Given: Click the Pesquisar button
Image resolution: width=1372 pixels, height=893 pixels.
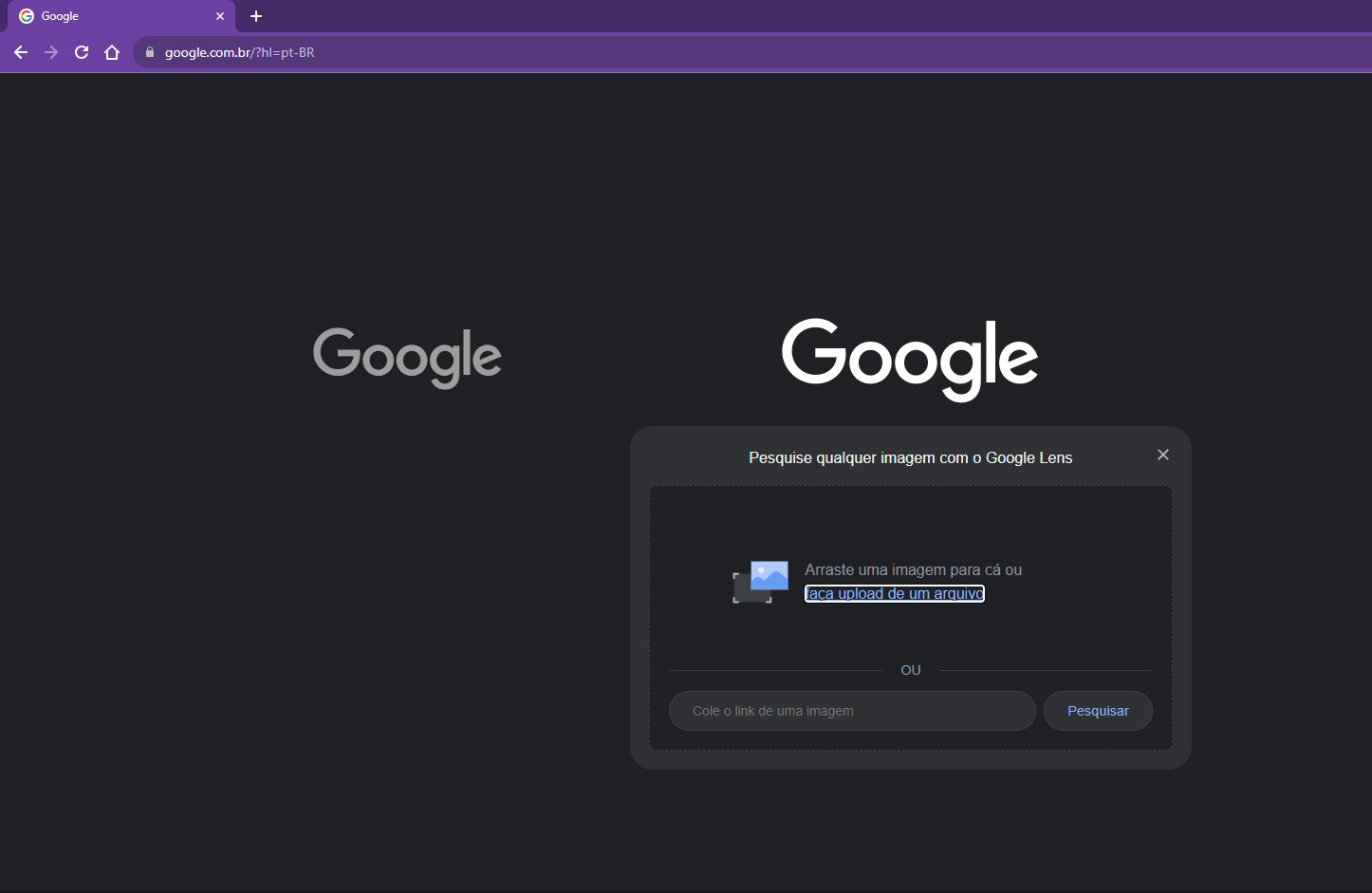Looking at the screenshot, I should point(1098,711).
